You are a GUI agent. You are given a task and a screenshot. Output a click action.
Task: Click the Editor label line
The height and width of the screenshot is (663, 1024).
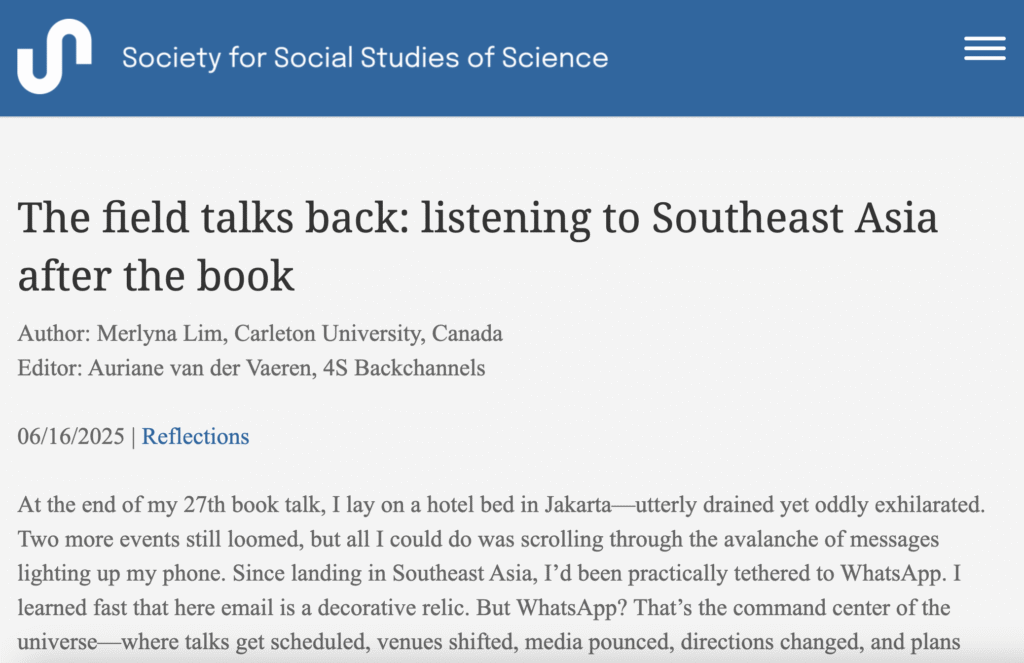[46, 368]
